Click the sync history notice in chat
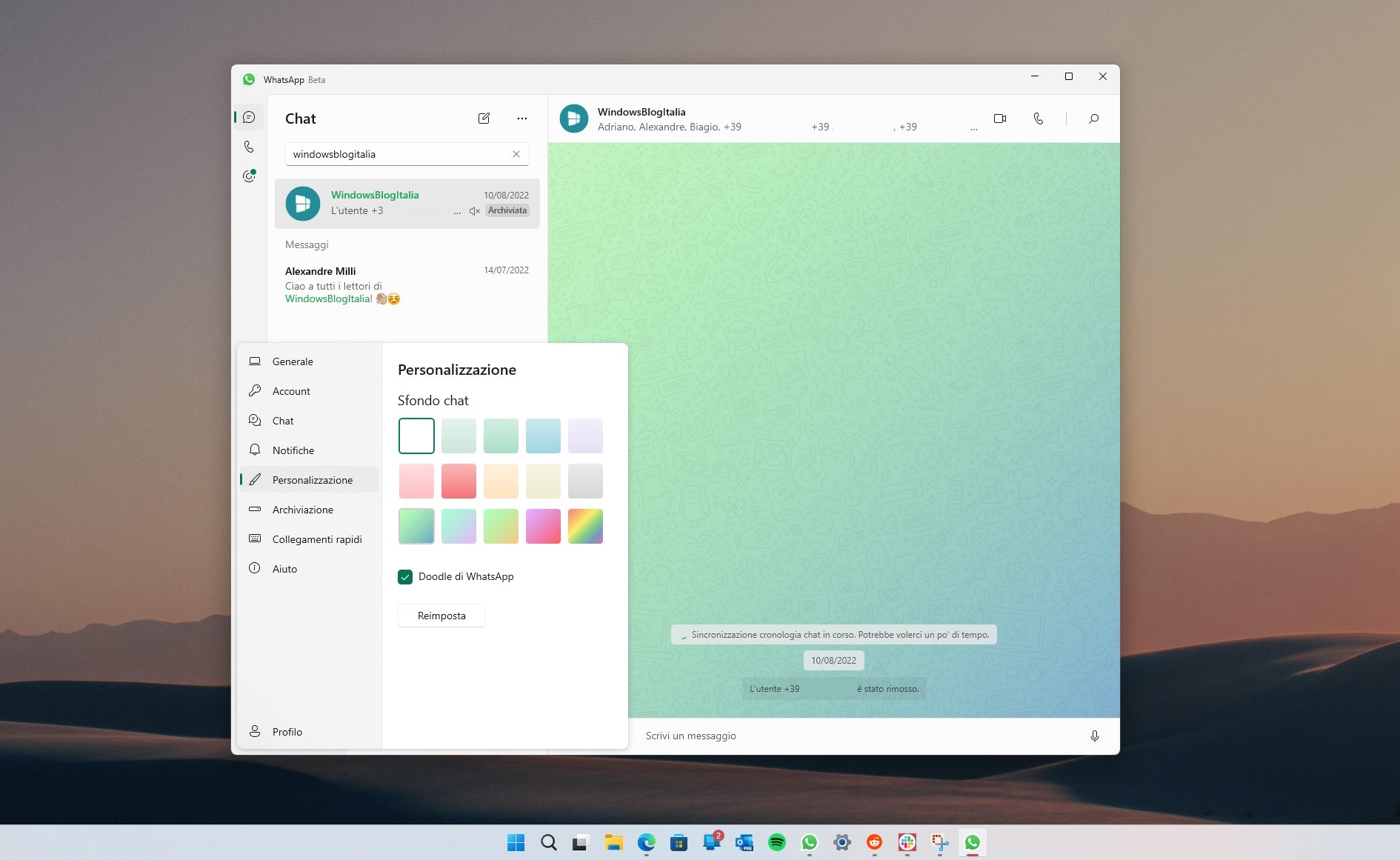Image resolution: width=1400 pixels, height=860 pixels. tap(834, 635)
